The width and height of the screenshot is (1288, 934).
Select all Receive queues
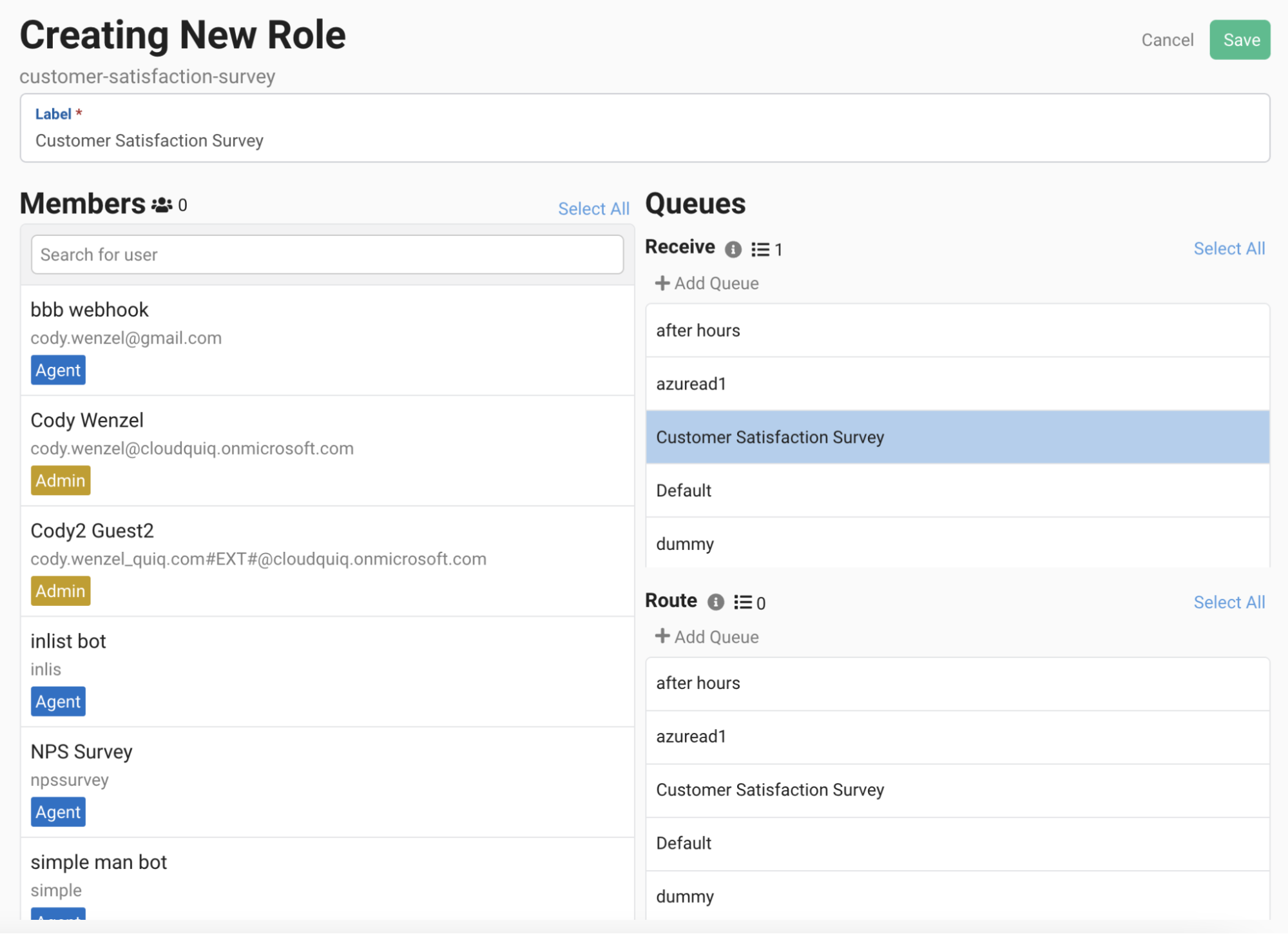click(x=1229, y=249)
